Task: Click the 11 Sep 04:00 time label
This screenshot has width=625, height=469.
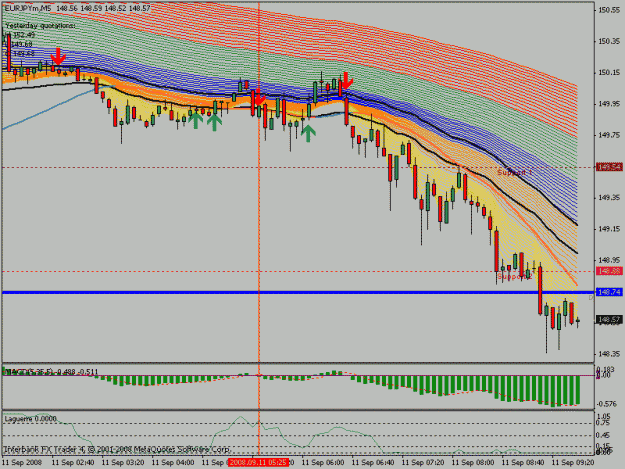Action: point(173,462)
